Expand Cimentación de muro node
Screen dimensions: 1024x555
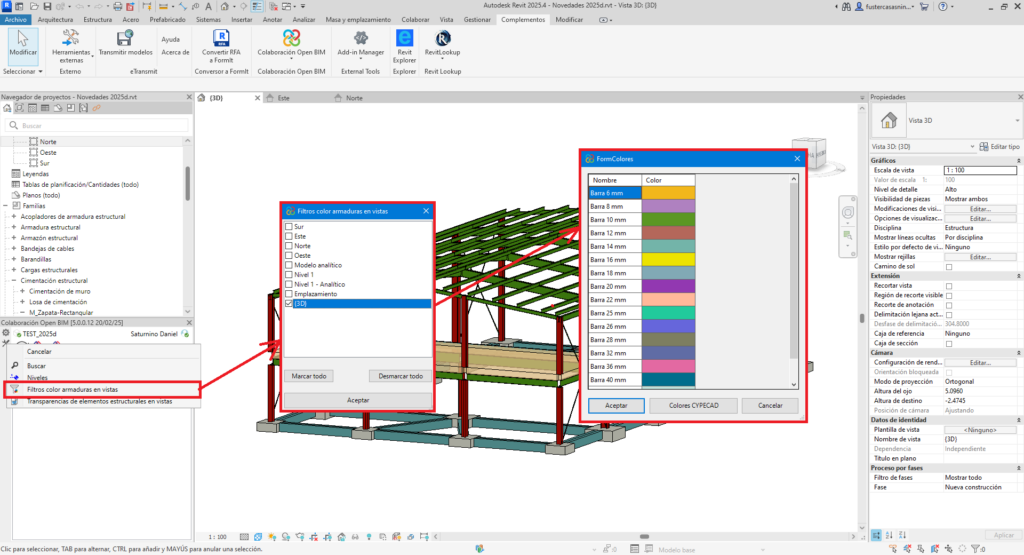pos(22,291)
